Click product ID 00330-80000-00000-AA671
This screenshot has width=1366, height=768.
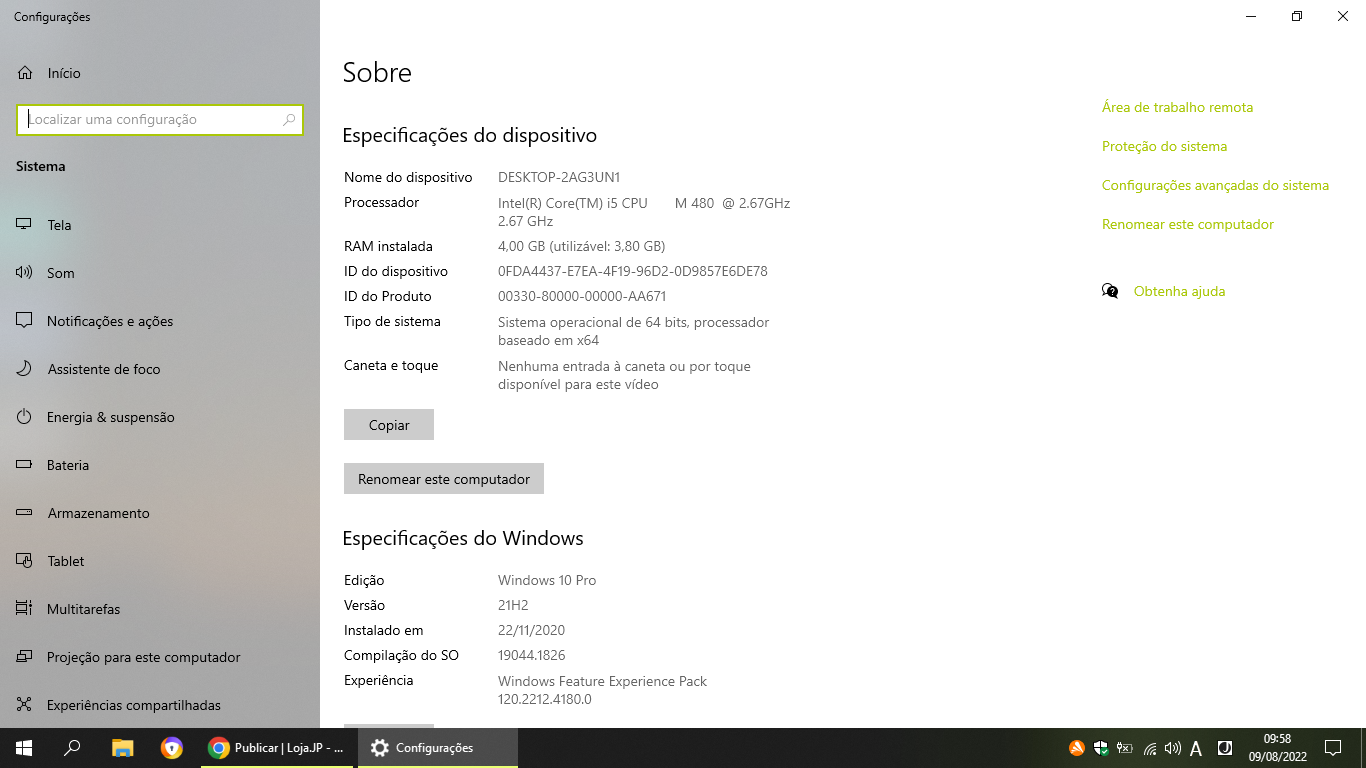tap(582, 296)
